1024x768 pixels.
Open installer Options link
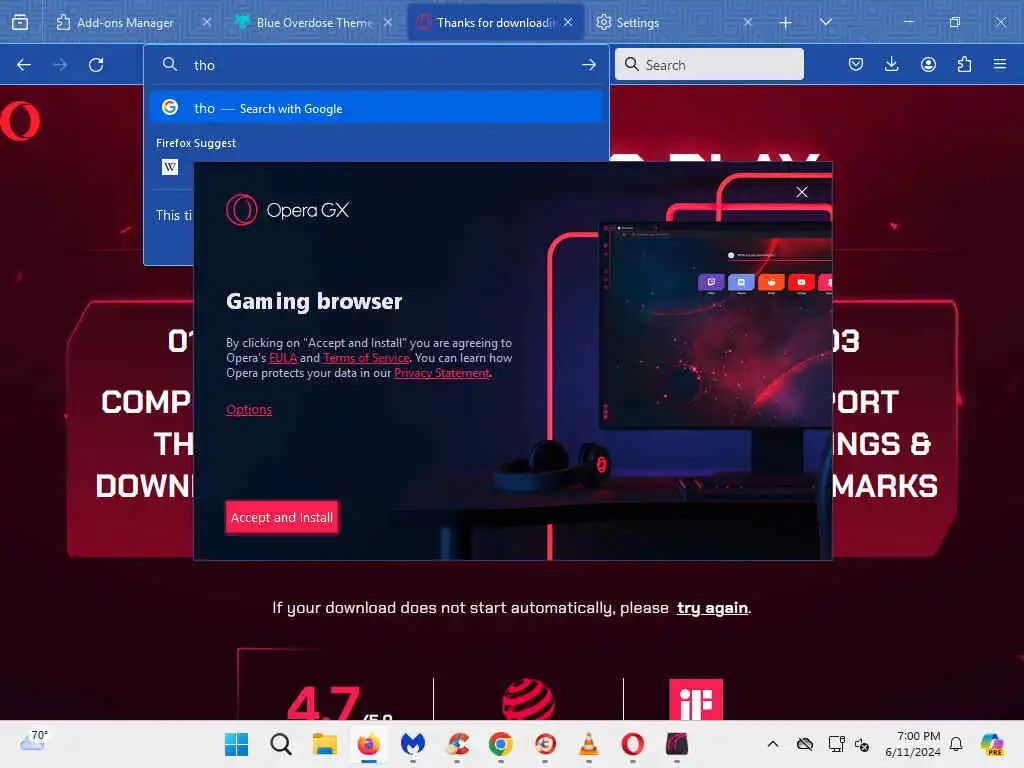pos(249,409)
